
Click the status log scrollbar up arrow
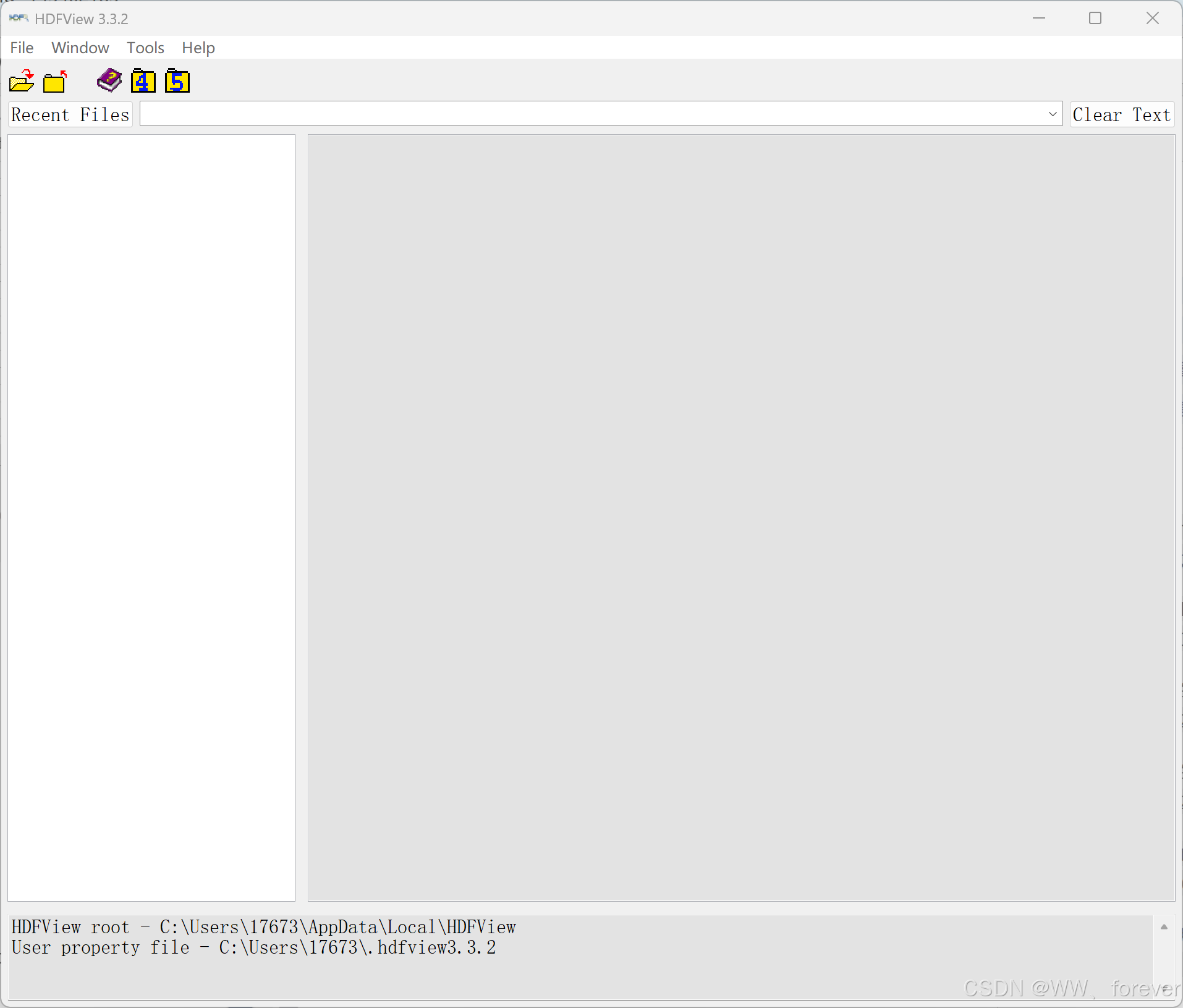[x=1164, y=926]
